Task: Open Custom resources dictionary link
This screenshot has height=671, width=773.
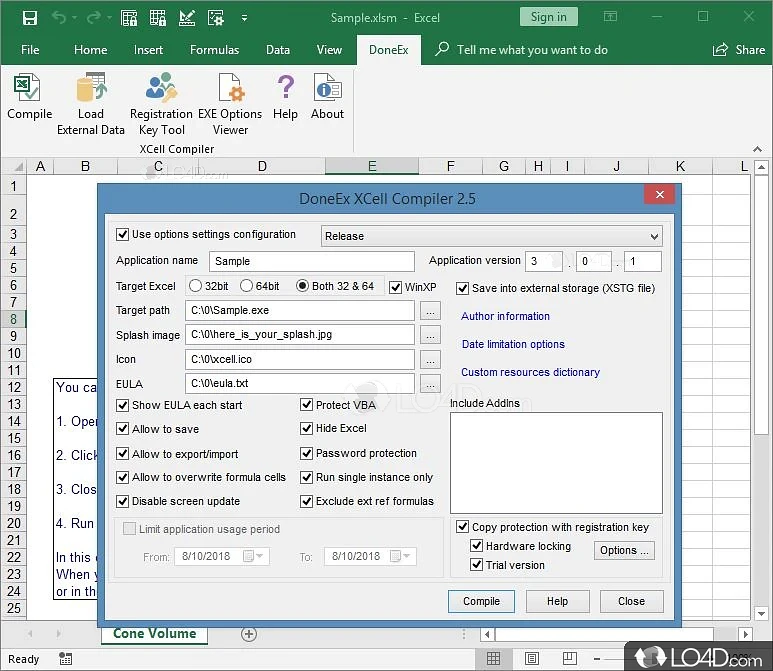Action: click(x=530, y=372)
